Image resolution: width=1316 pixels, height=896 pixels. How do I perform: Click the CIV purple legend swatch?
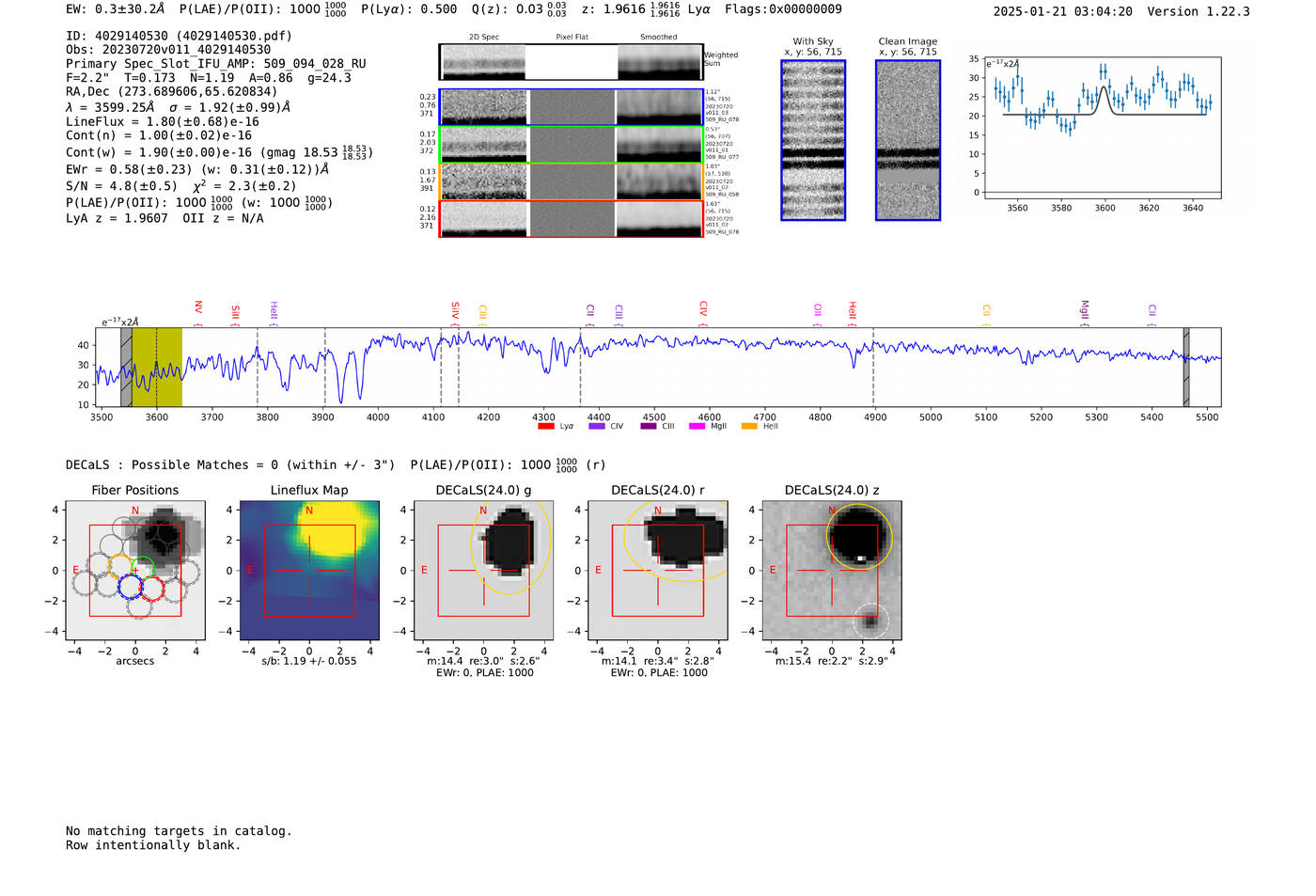point(596,426)
